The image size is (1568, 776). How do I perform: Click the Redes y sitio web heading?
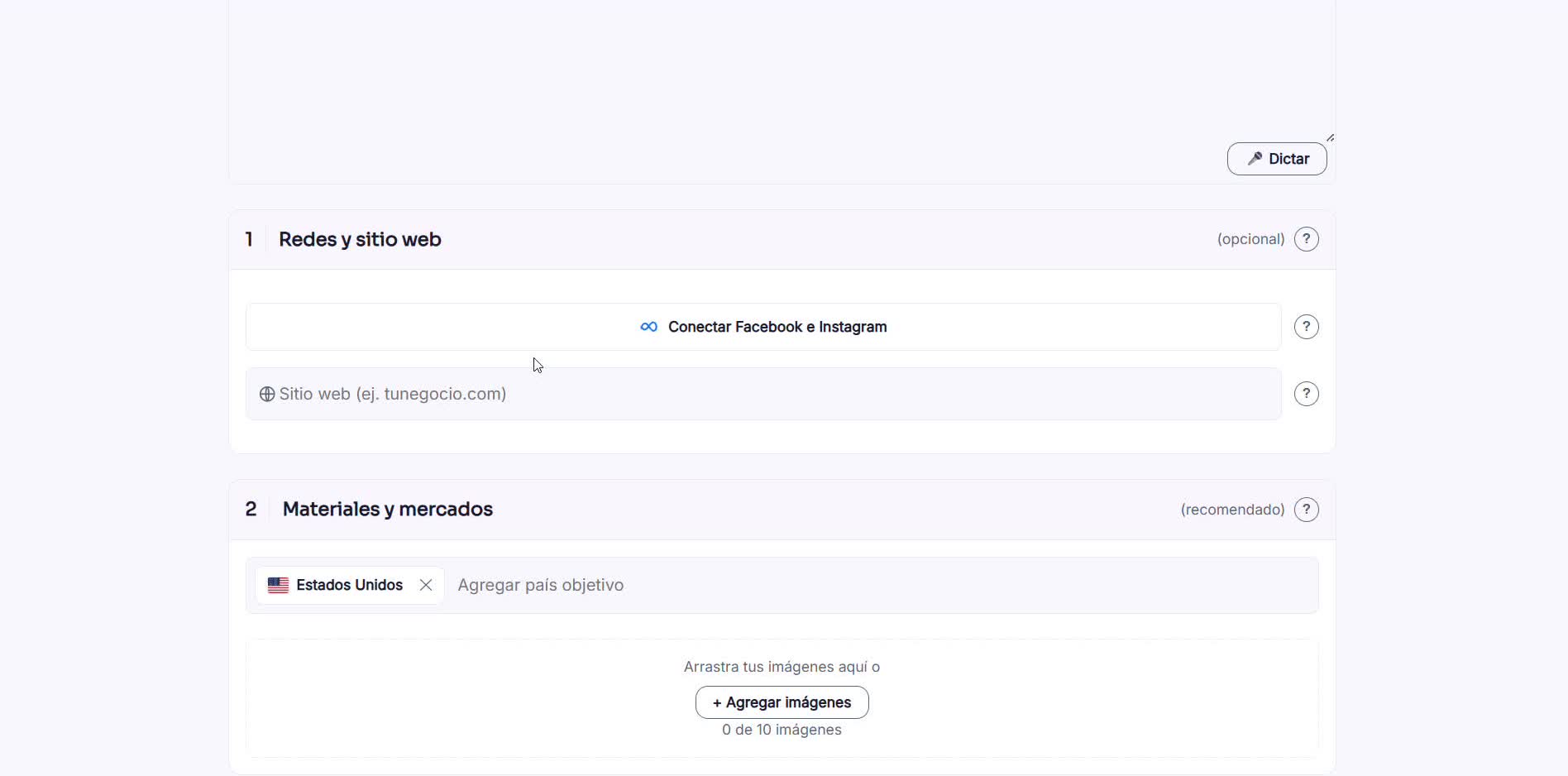pyautogui.click(x=360, y=239)
